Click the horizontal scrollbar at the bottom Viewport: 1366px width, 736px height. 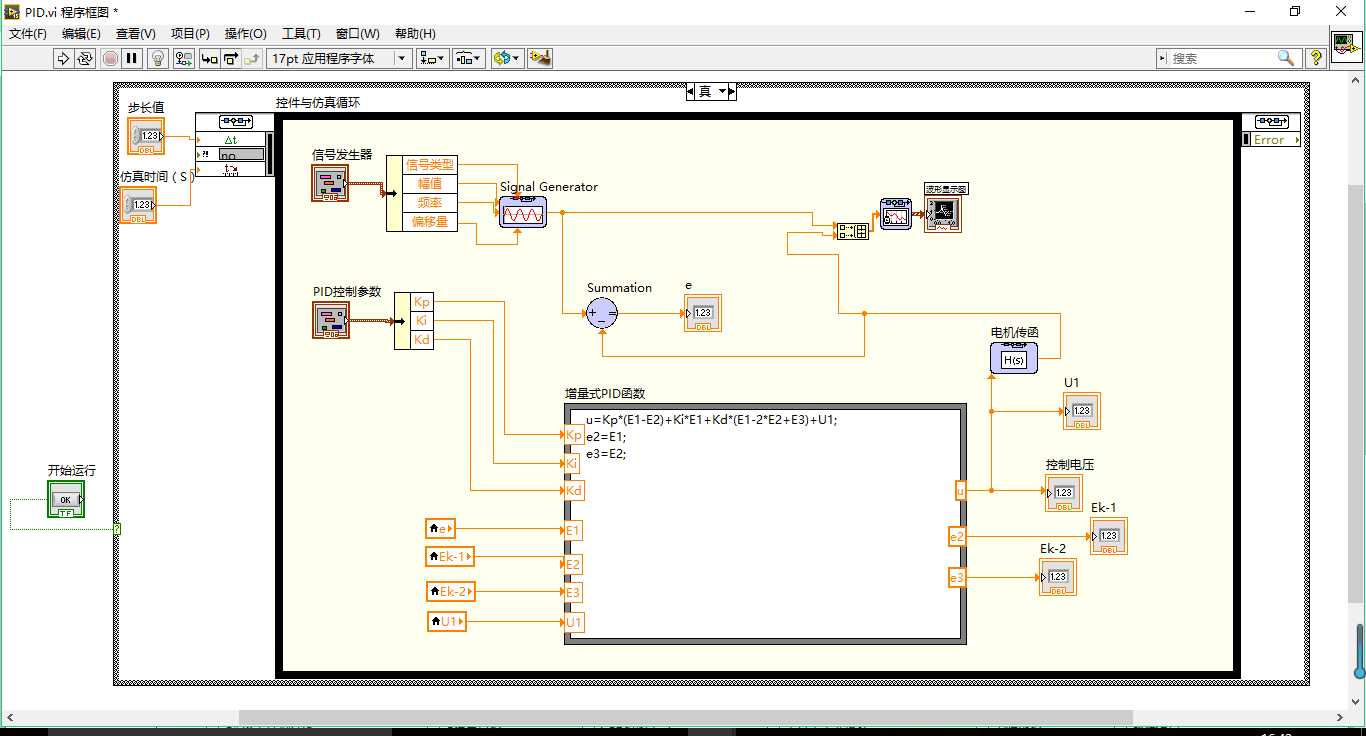(685, 717)
